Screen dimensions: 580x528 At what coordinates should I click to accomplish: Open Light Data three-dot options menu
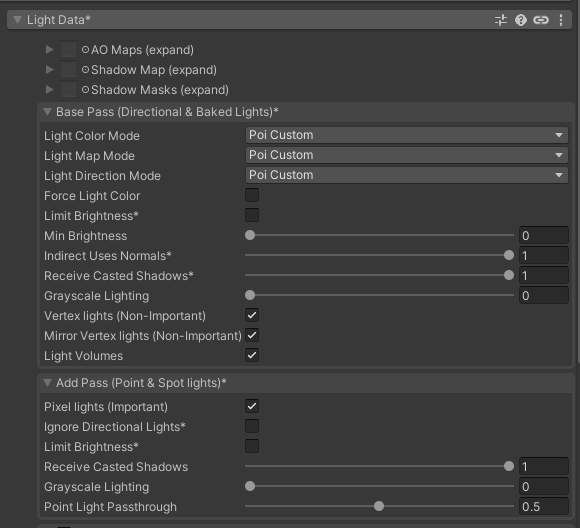561,20
